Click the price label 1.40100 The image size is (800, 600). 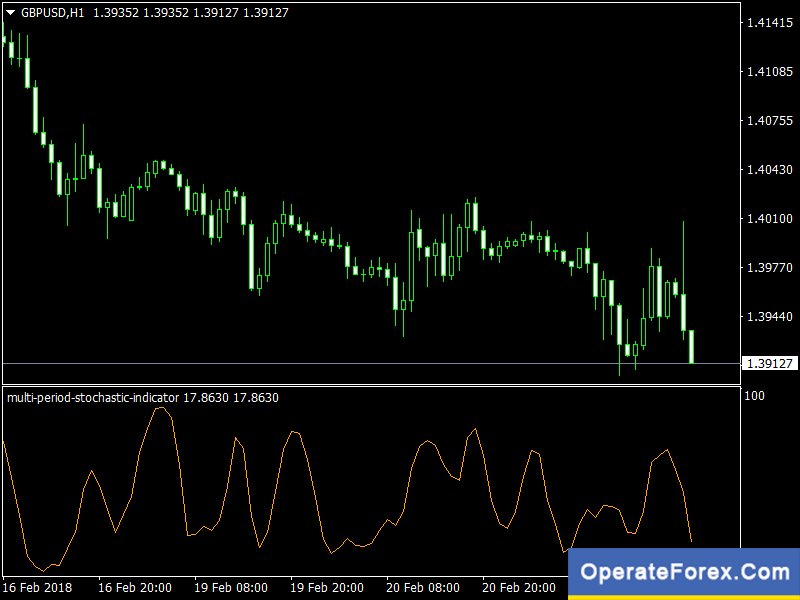coord(769,219)
